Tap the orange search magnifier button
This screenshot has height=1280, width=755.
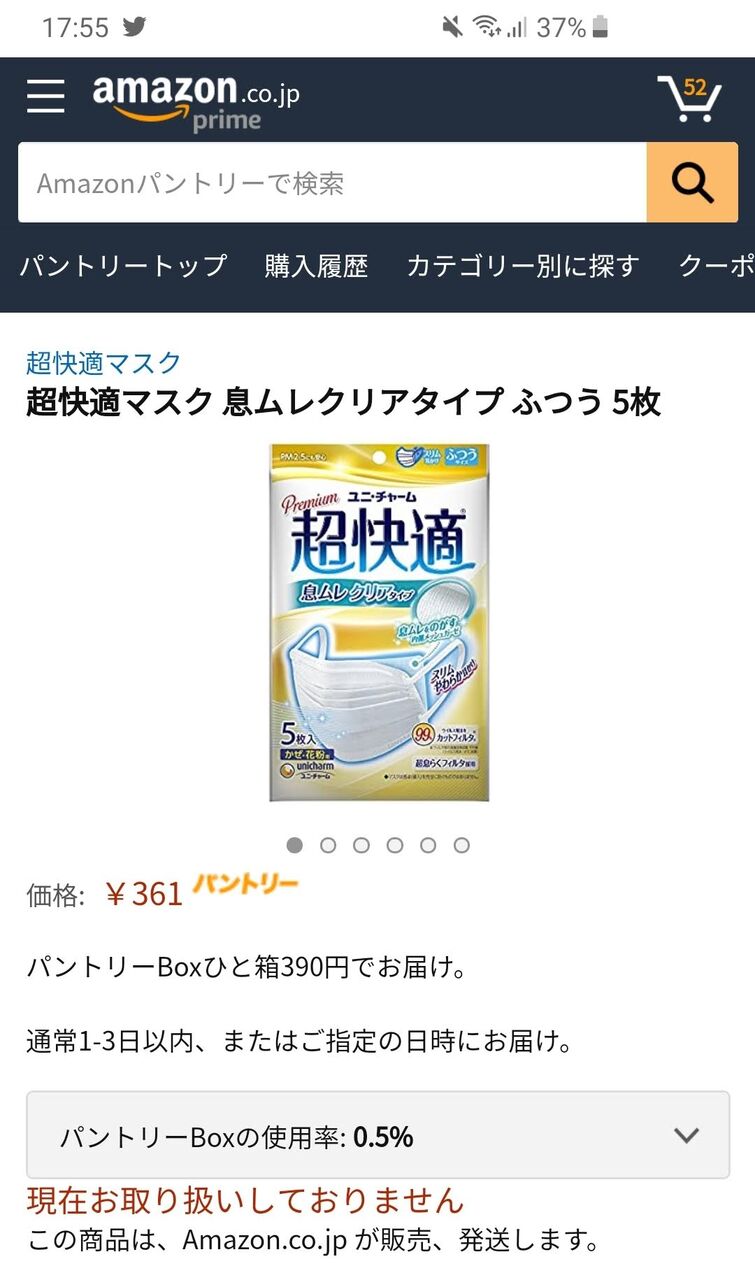coord(692,182)
